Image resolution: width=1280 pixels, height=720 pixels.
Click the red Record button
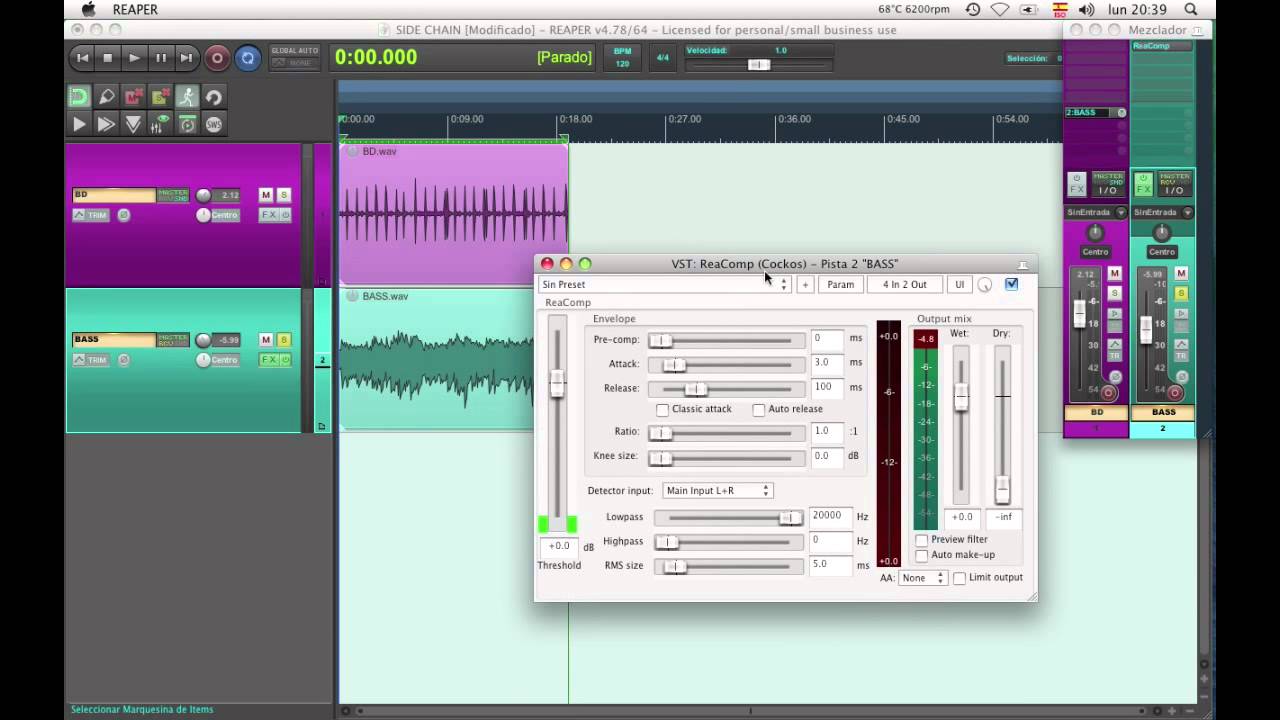coord(217,58)
